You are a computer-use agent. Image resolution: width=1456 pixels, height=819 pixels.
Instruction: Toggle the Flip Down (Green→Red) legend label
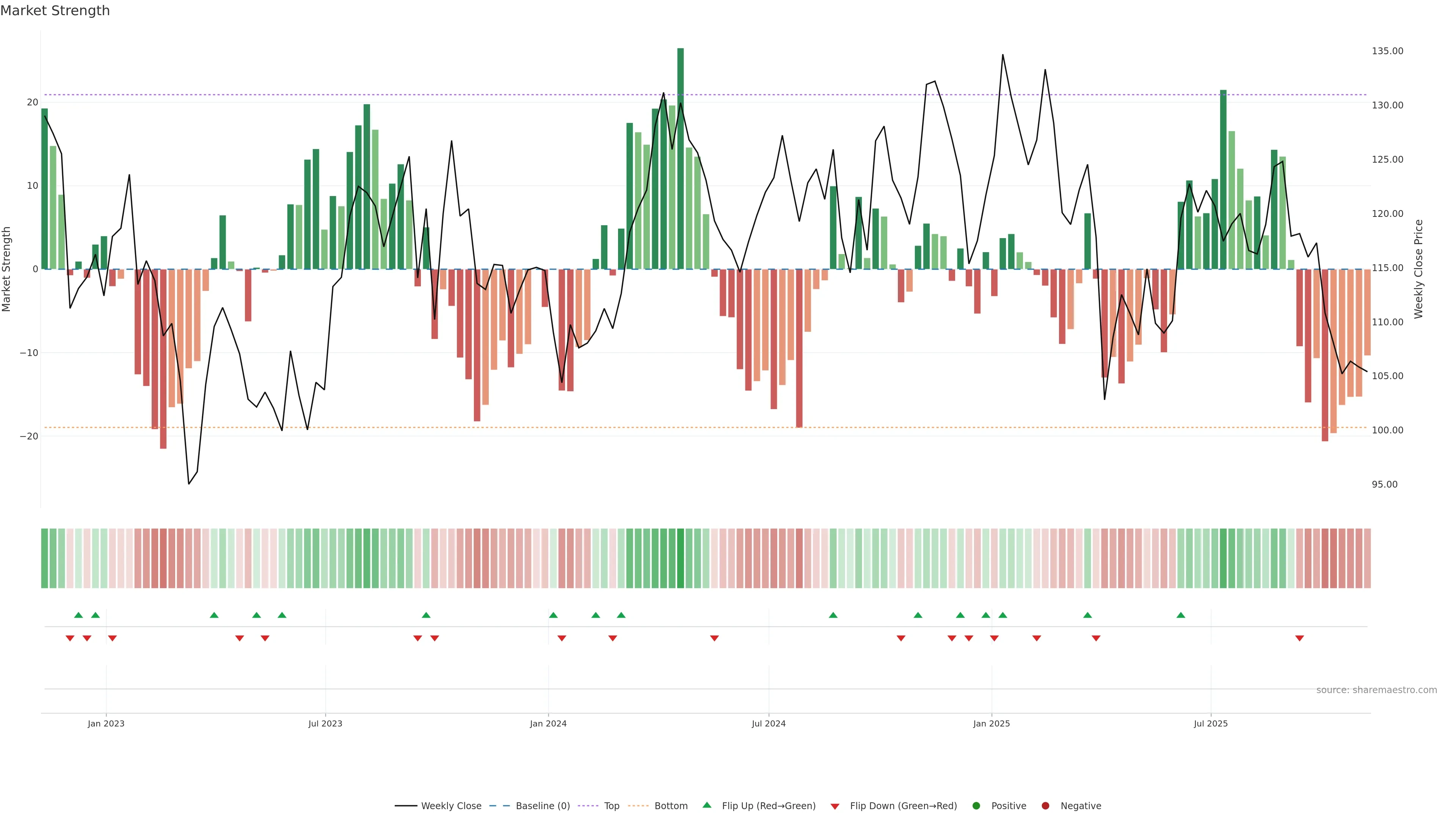903,806
